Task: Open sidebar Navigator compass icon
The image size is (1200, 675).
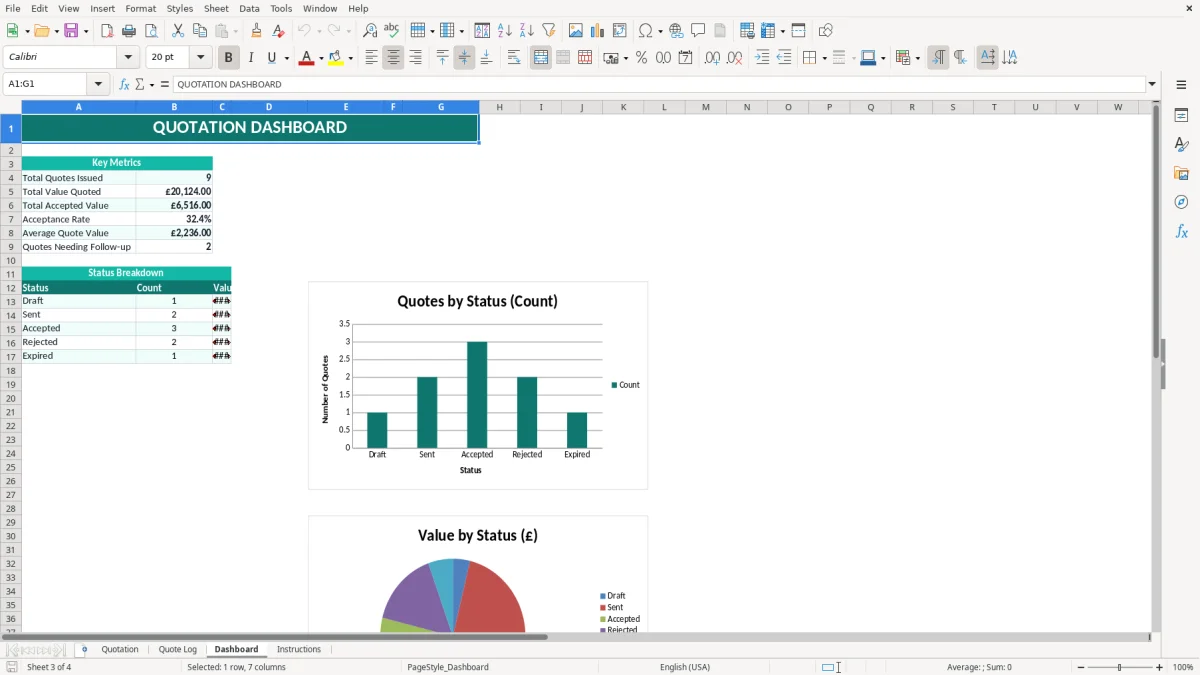Action: tap(1181, 202)
